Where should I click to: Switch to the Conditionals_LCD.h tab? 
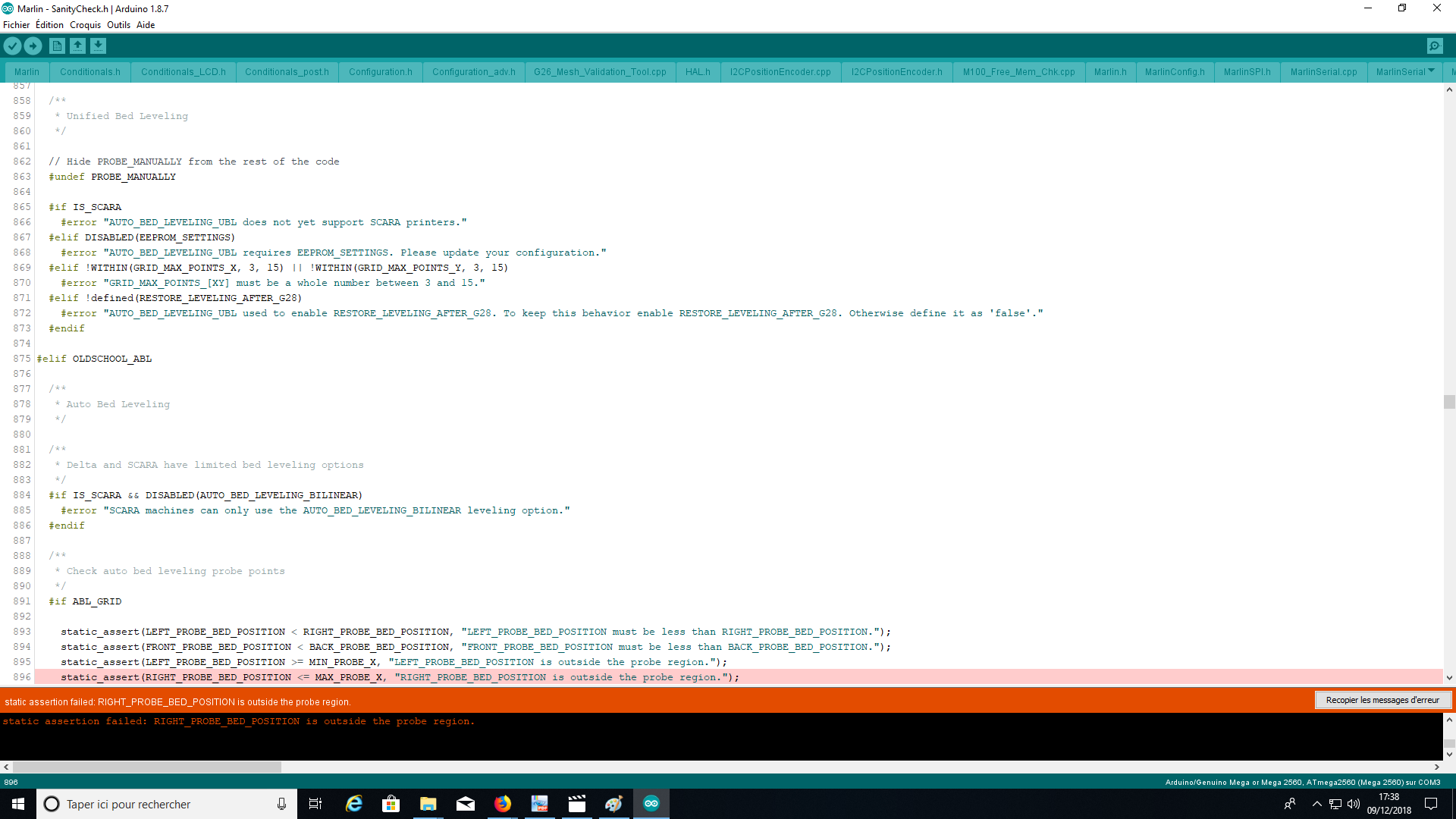coord(183,72)
